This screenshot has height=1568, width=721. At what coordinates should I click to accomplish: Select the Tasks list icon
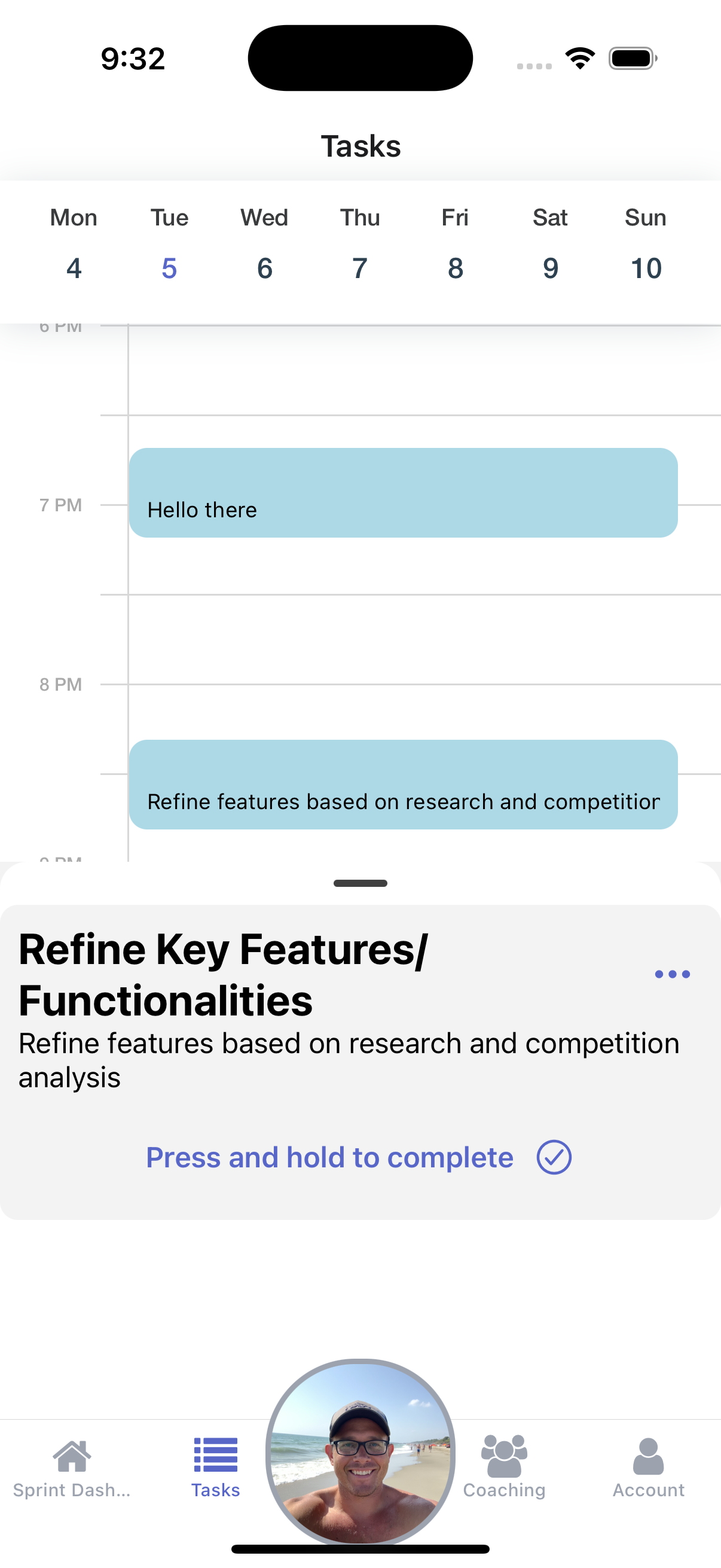[x=215, y=1455]
